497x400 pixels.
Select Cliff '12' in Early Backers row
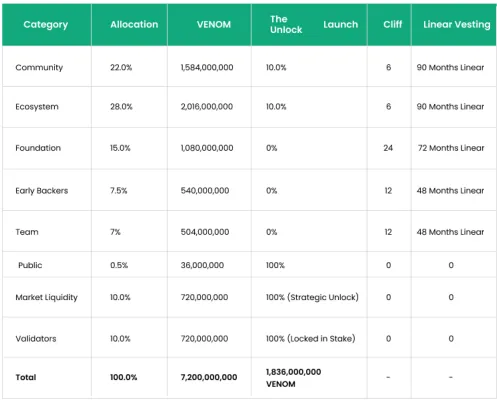388,191
